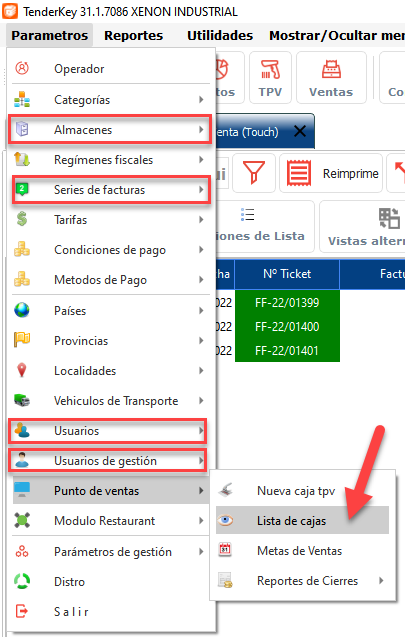The width and height of the screenshot is (405, 637).
Task: Reimprime the ticket using the button
Action: 331,173
